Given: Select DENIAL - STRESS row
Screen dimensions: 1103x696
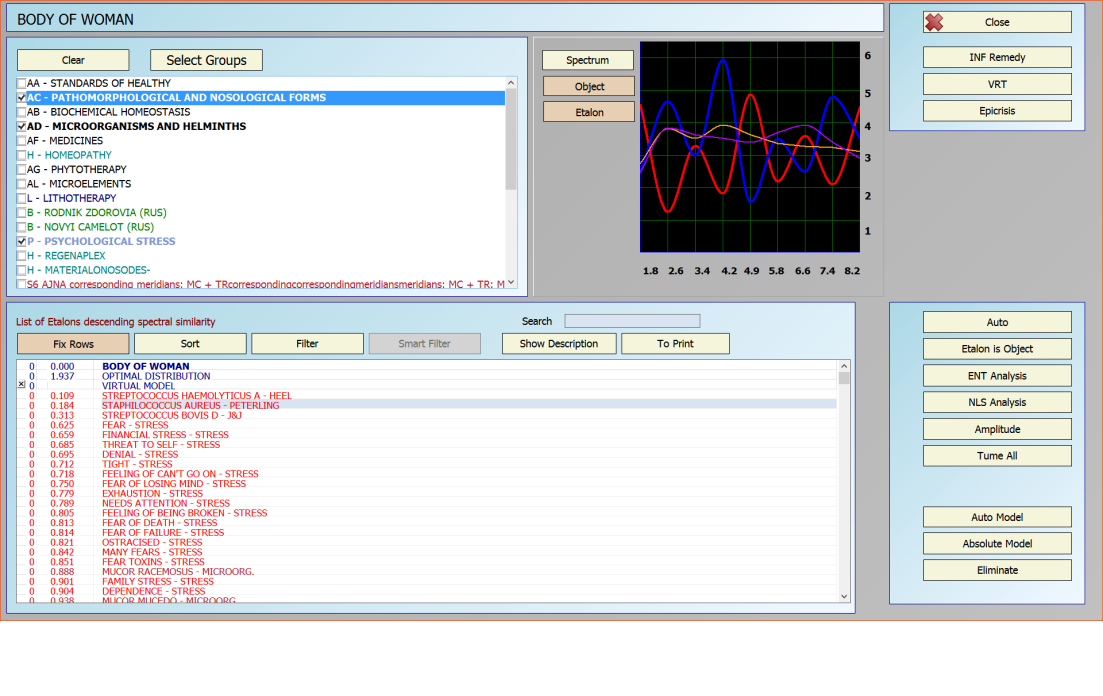Looking at the screenshot, I should pyautogui.click(x=426, y=455).
